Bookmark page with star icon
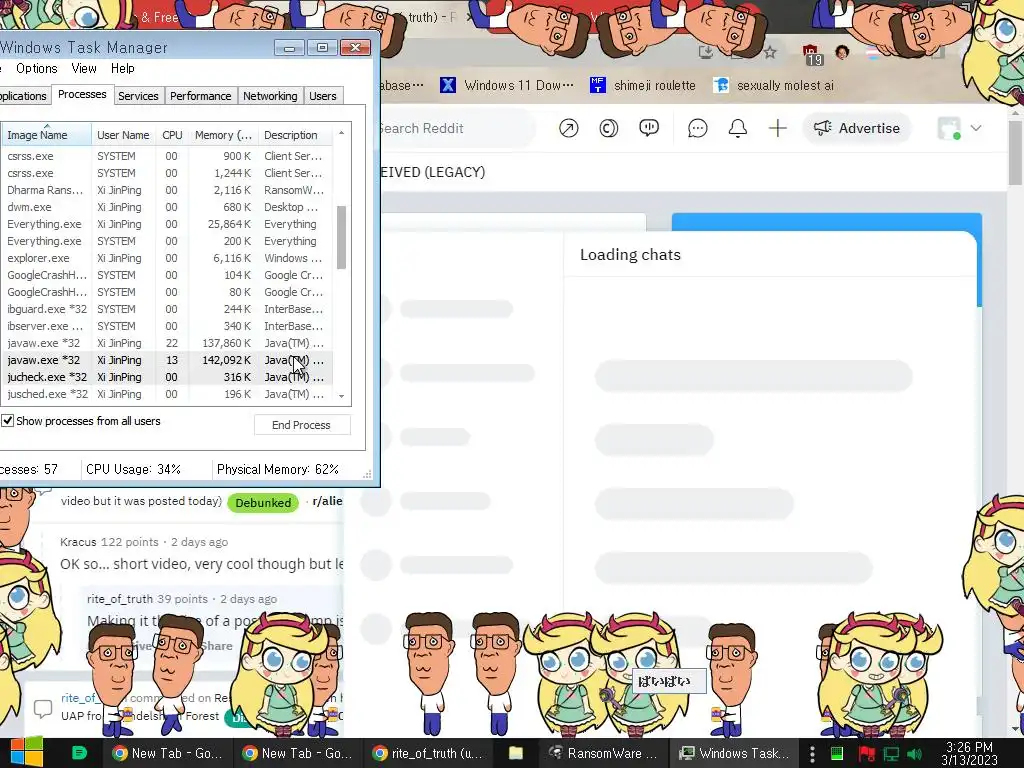 770,52
